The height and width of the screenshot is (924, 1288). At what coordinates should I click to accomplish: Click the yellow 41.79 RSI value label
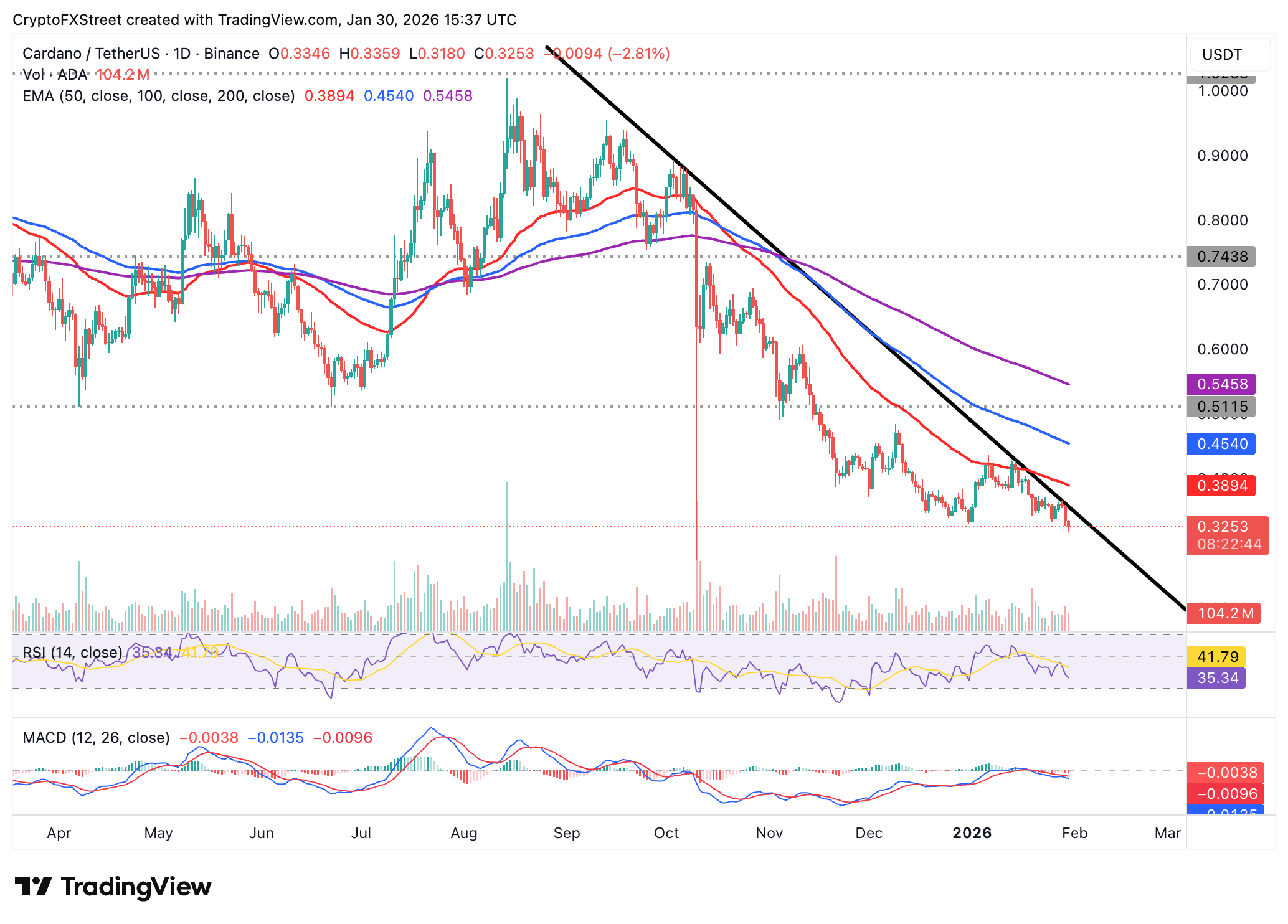click(x=1216, y=657)
